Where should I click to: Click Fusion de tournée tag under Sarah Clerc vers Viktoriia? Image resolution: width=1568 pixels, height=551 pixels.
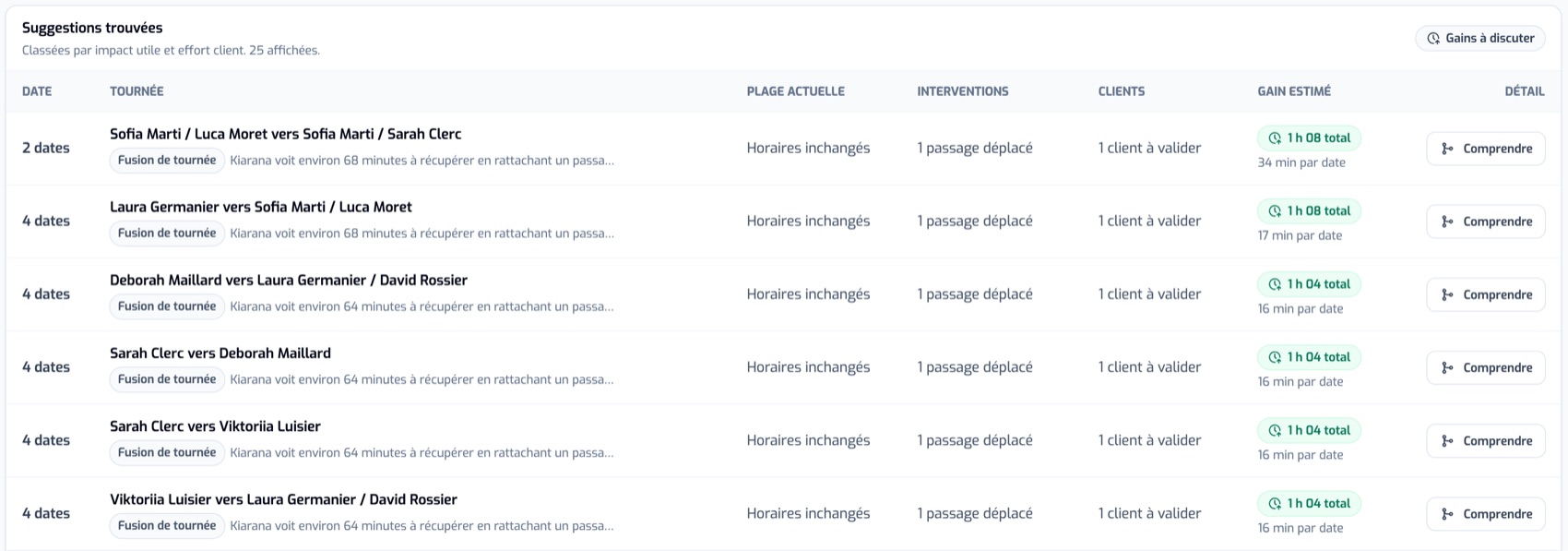click(x=167, y=452)
